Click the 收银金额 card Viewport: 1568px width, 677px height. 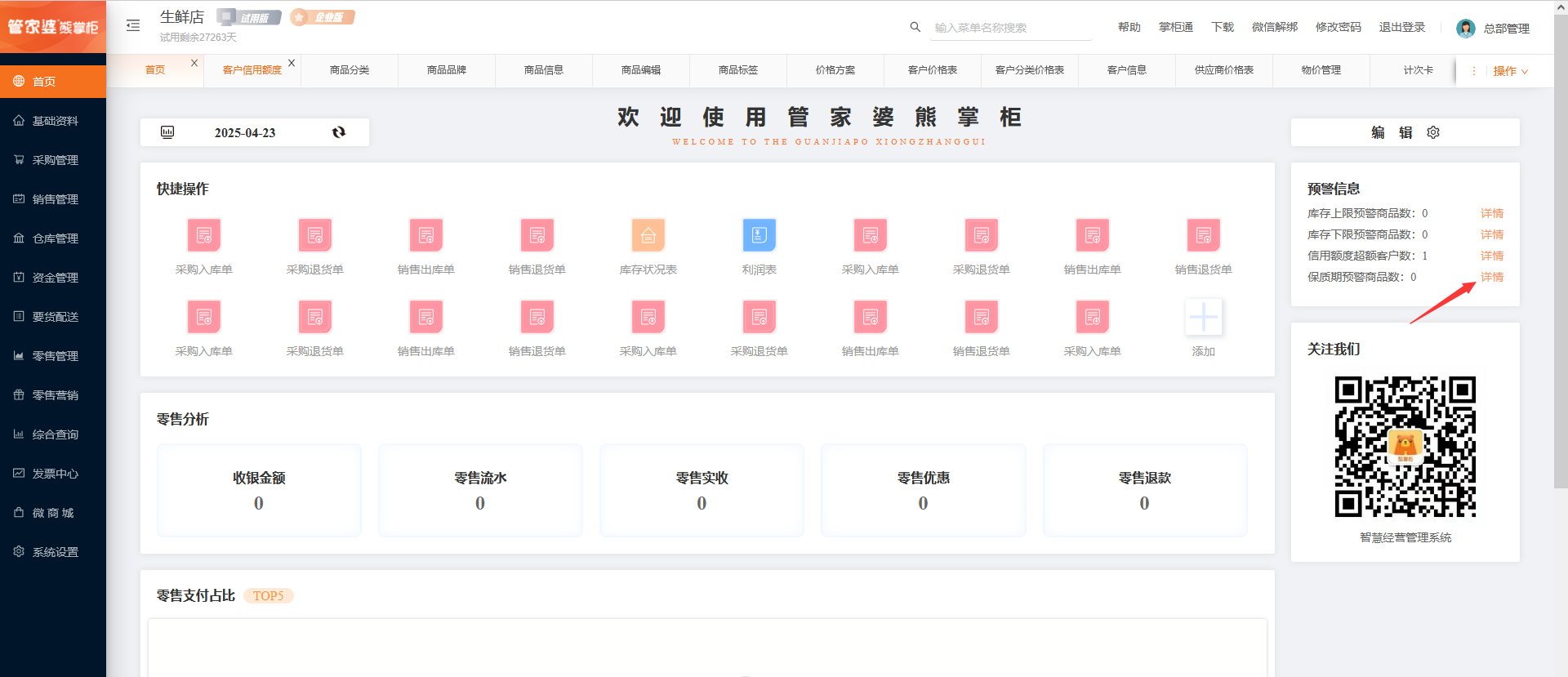tap(259, 490)
